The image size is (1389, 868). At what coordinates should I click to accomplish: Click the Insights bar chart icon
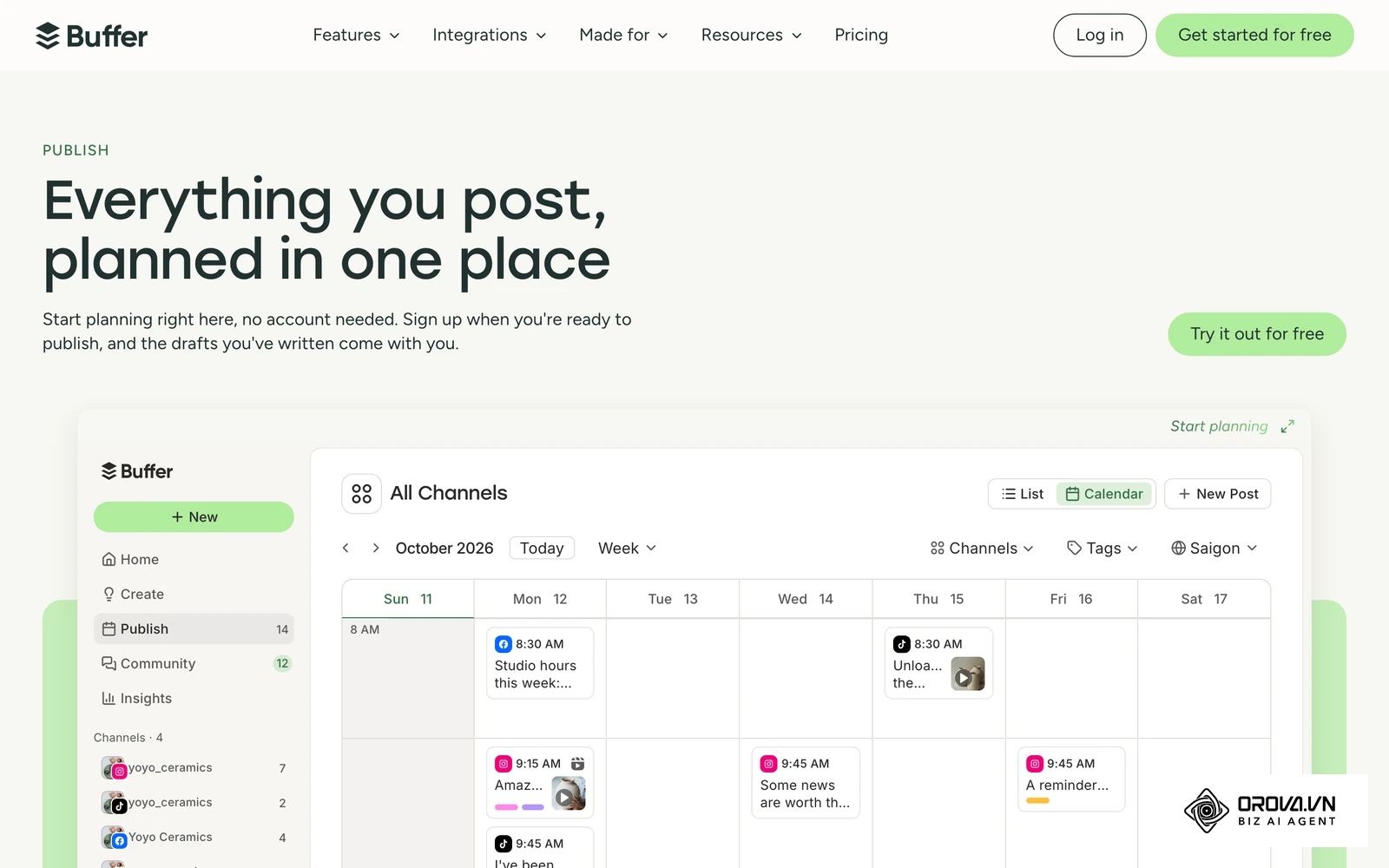coord(109,698)
